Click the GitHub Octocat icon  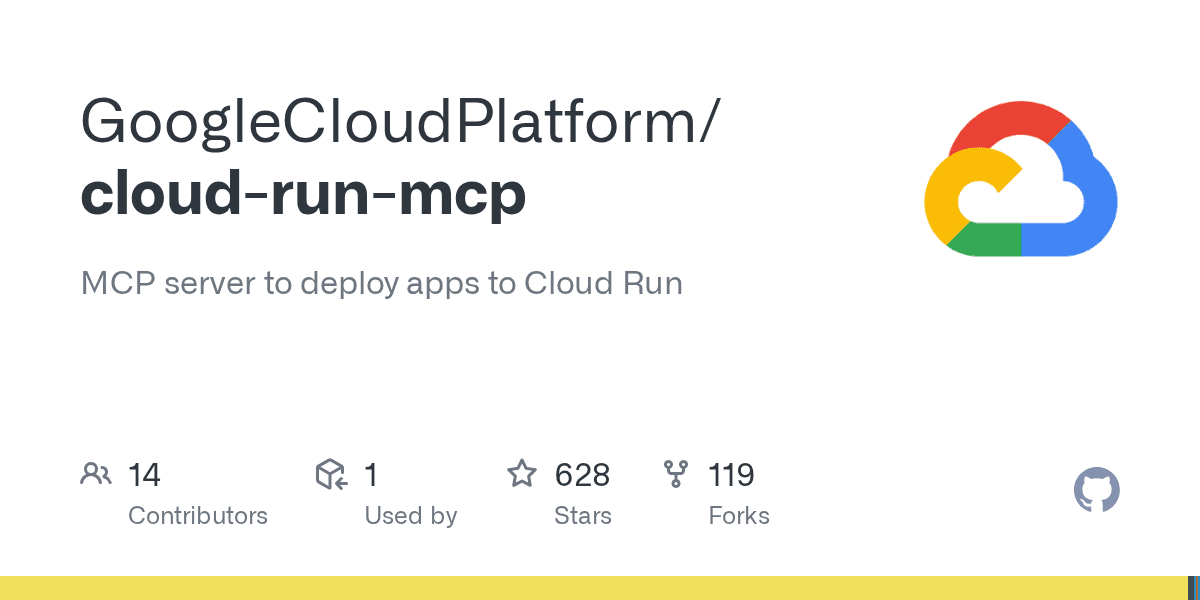1097,491
